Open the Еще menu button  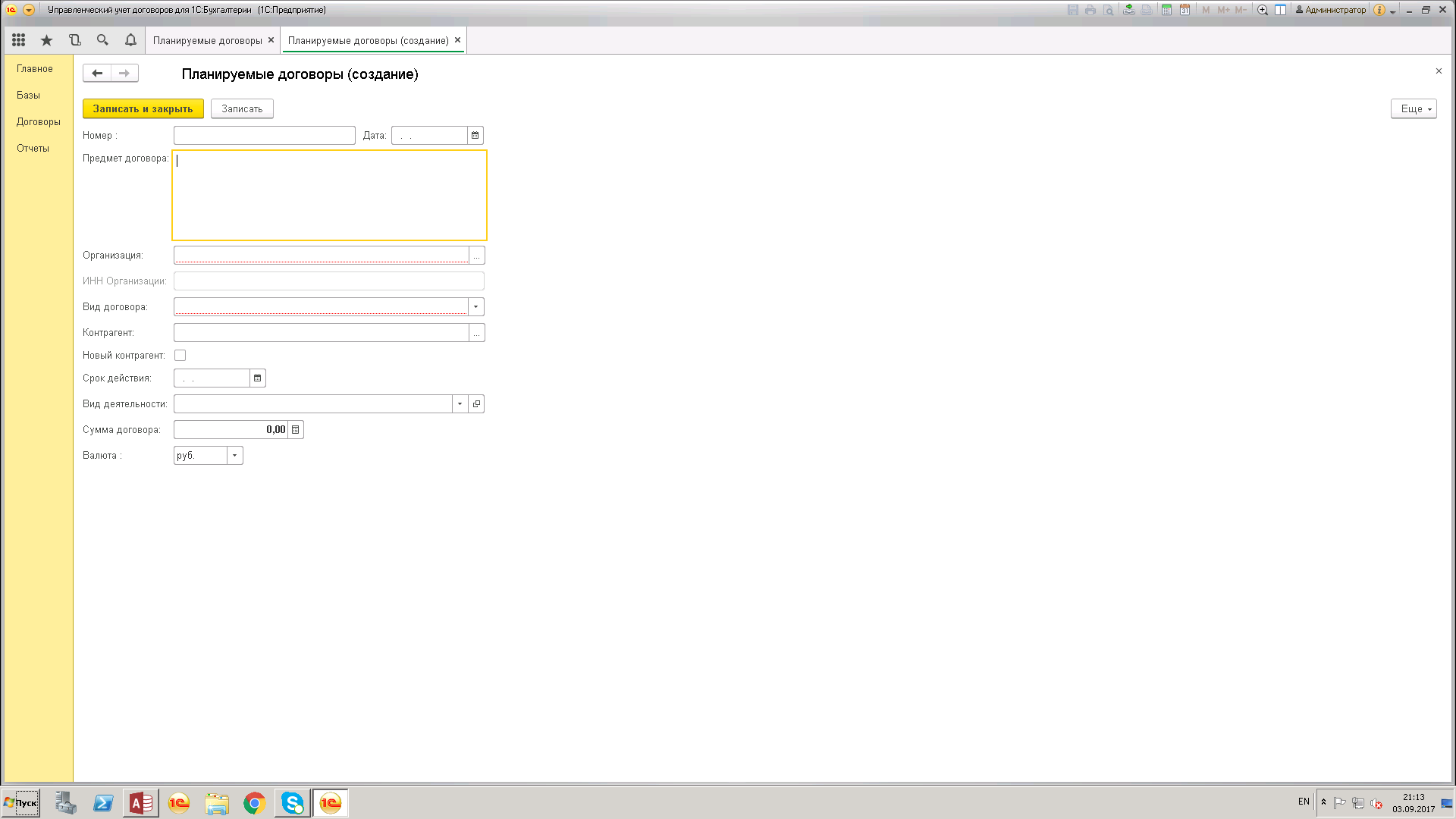point(1414,109)
